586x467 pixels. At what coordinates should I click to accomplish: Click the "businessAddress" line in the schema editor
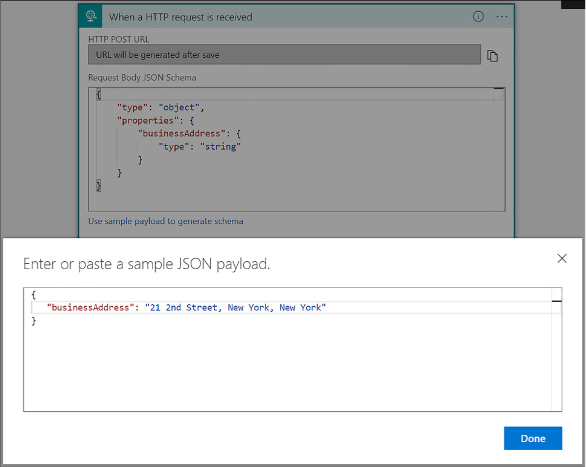click(x=189, y=134)
